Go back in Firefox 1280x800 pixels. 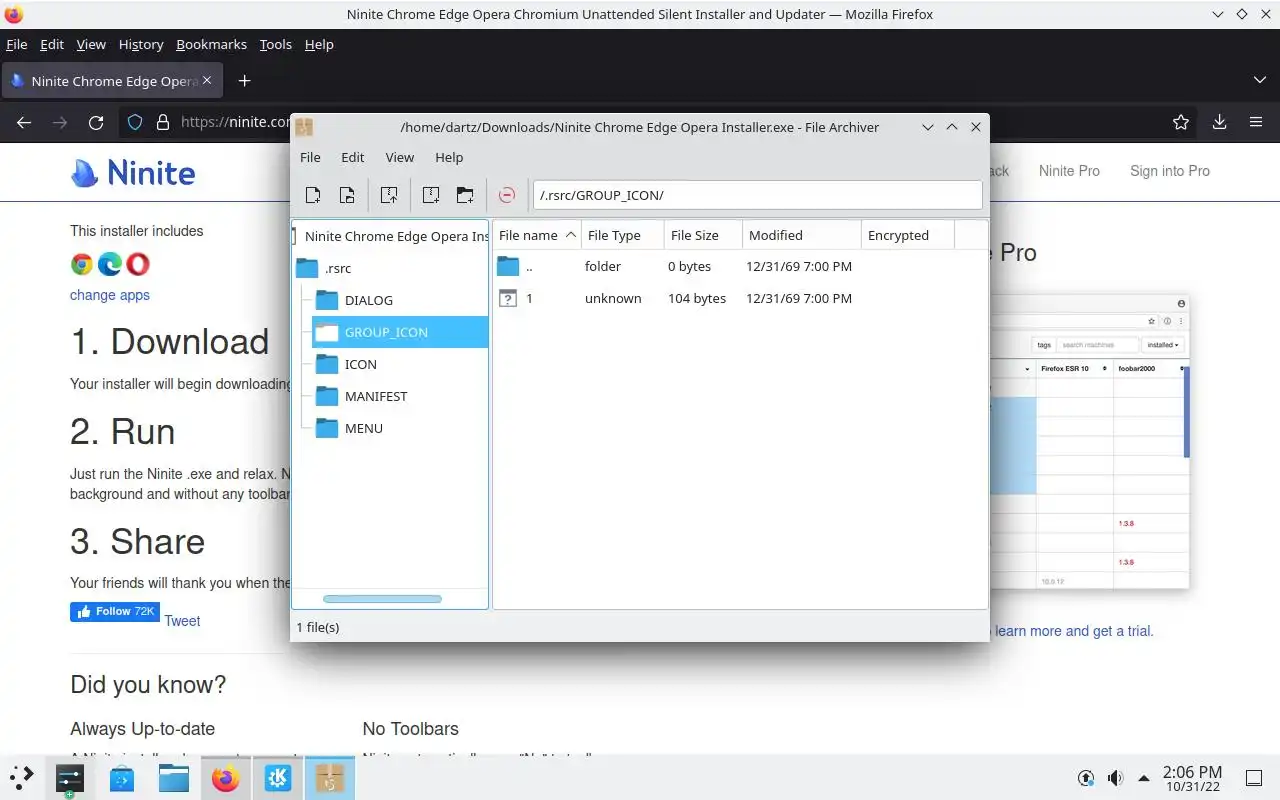click(x=24, y=122)
